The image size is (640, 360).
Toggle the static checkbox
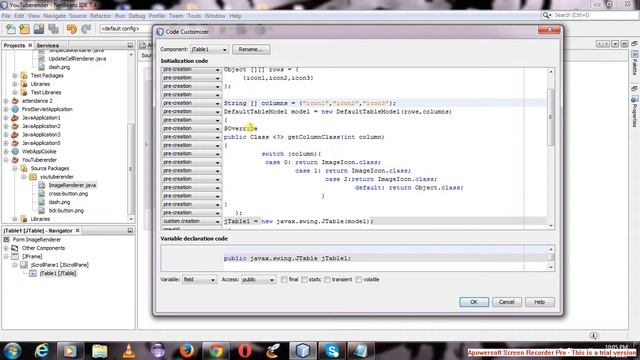pos(304,280)
